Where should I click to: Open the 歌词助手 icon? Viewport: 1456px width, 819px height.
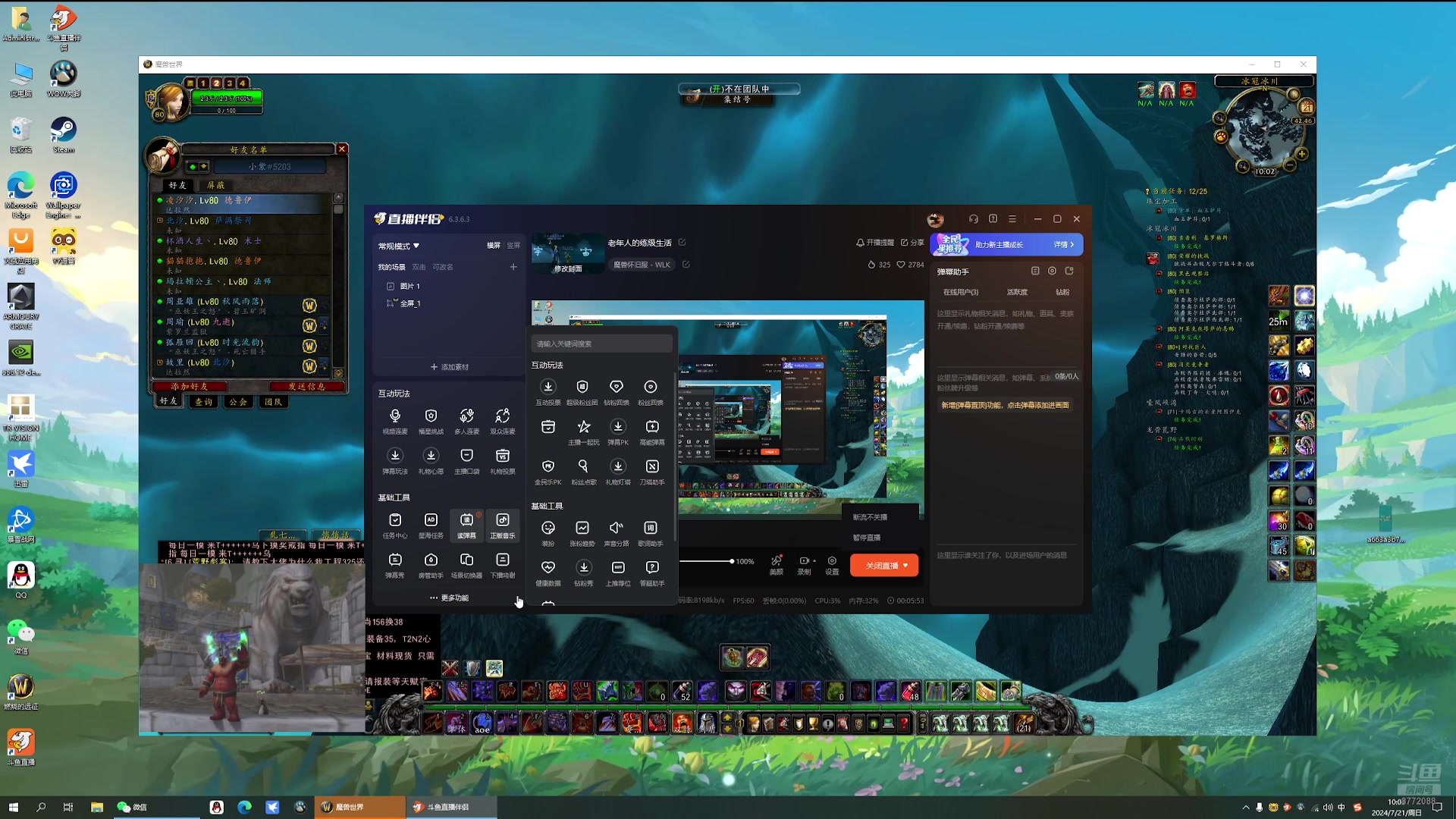coord(651,533)
